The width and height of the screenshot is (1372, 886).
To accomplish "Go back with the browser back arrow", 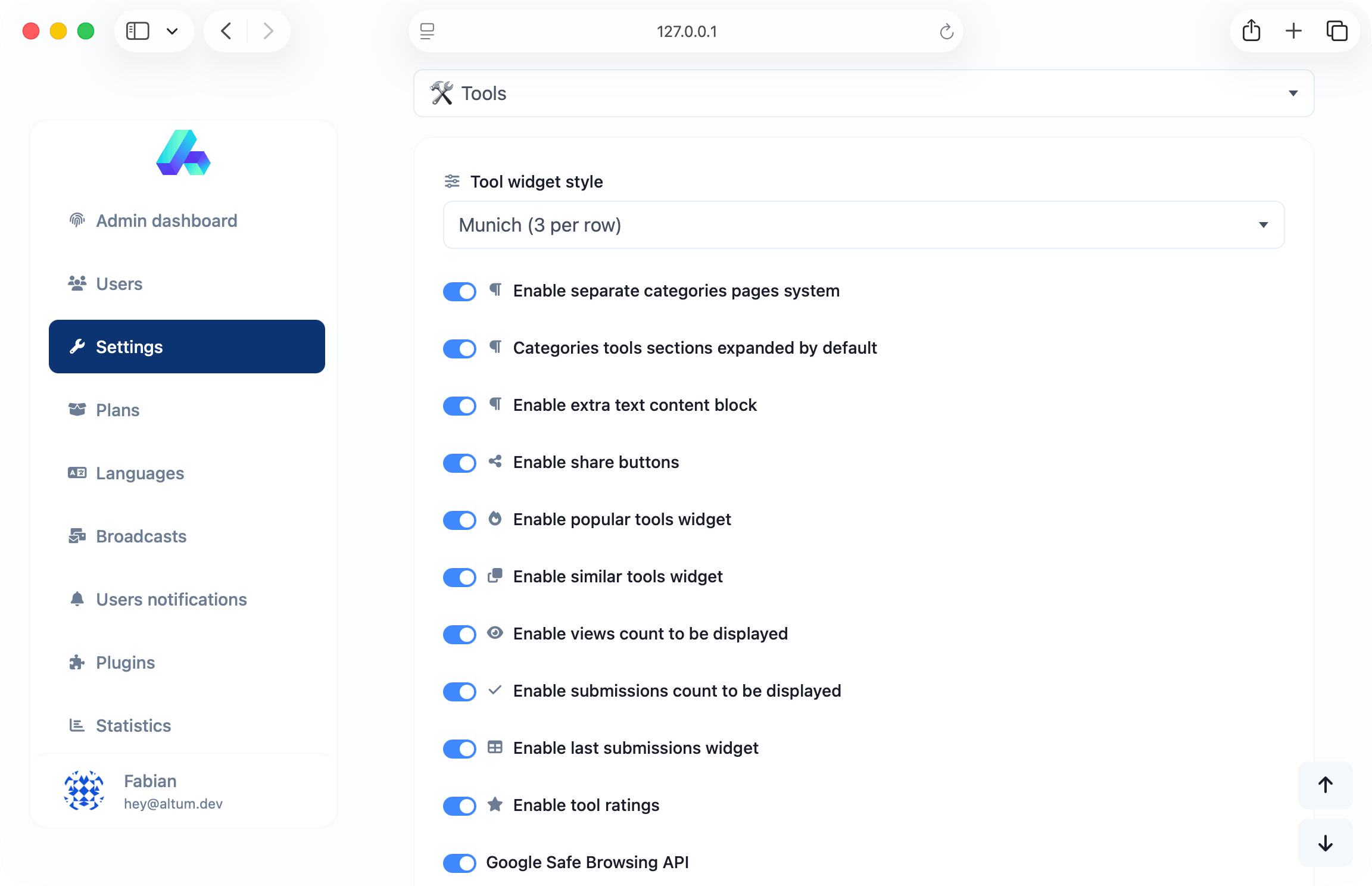I will point(226,30).
